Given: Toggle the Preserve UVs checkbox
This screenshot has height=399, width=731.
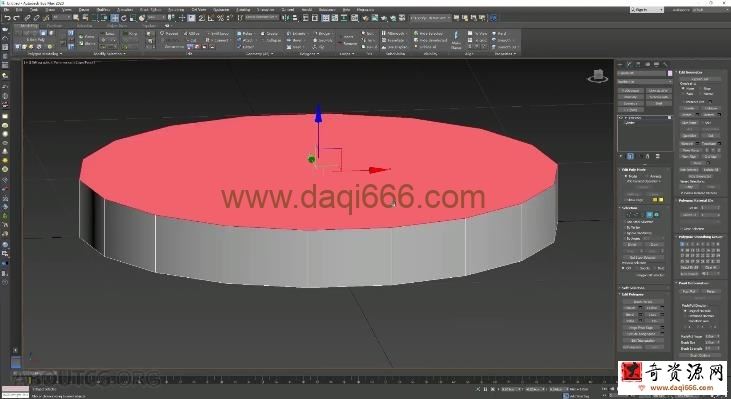Looking at the screenshot, I should (683, 102).
